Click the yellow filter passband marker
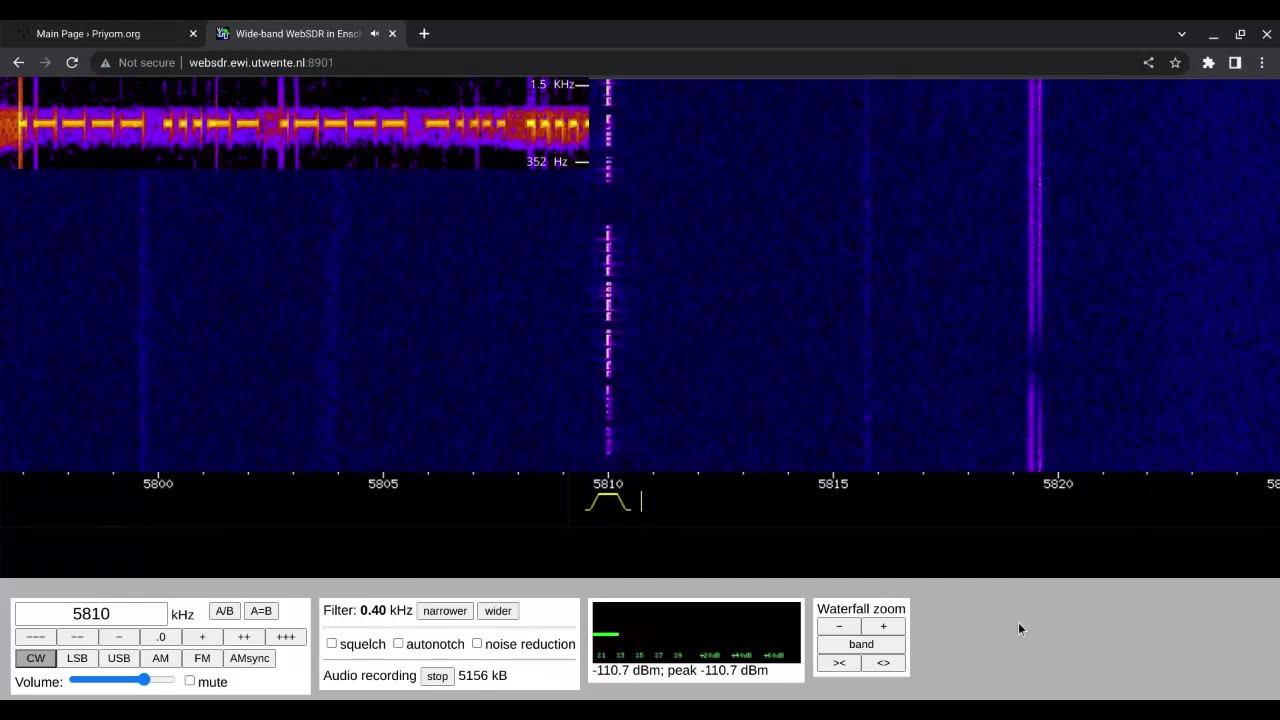The height and width of the screenshot is (720, 1280). [608, 502]
